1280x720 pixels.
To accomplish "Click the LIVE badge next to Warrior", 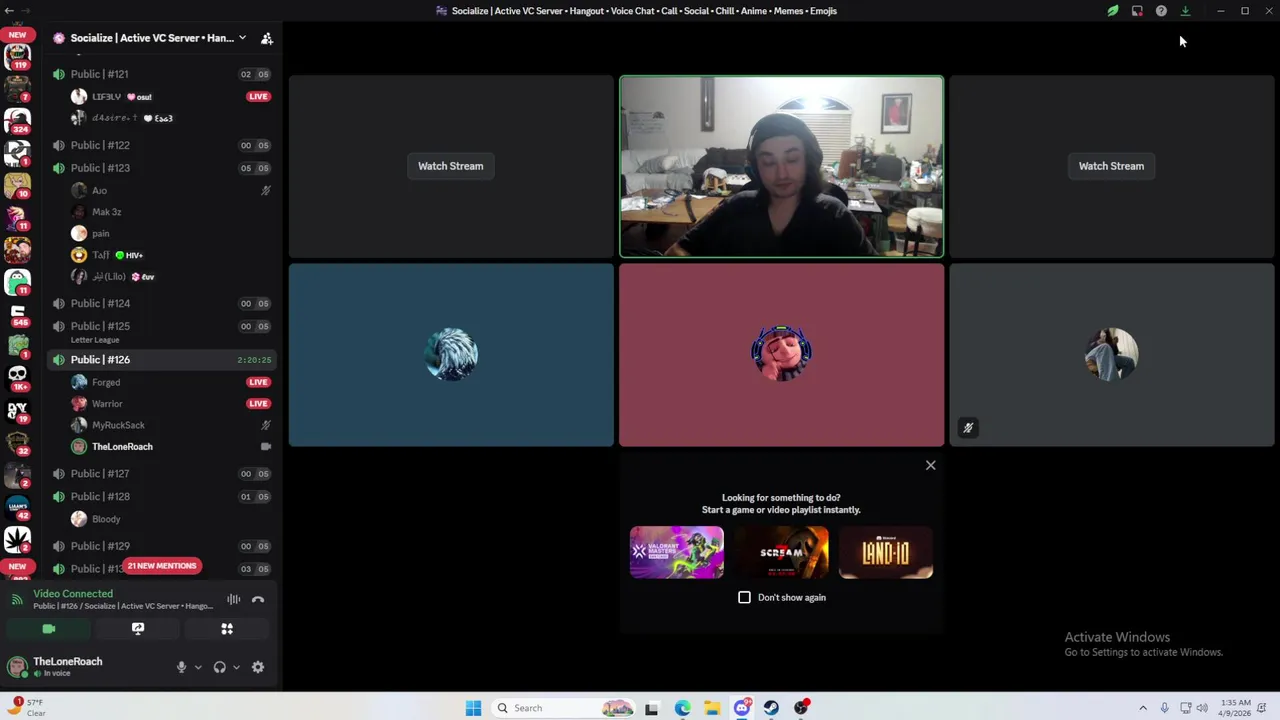I will coord(258,404).
